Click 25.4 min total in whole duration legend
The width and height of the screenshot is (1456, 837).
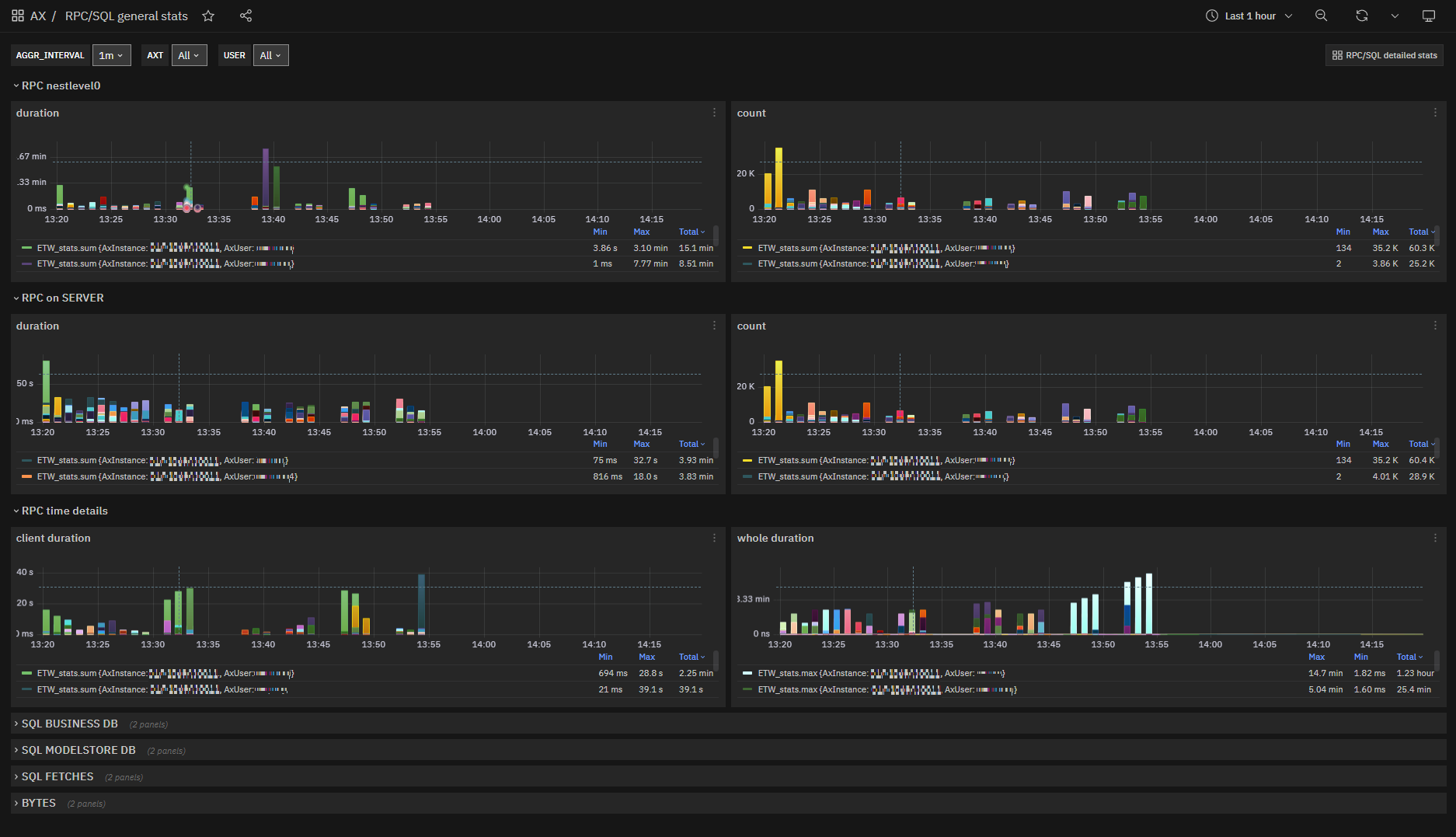click(1414, 689)
